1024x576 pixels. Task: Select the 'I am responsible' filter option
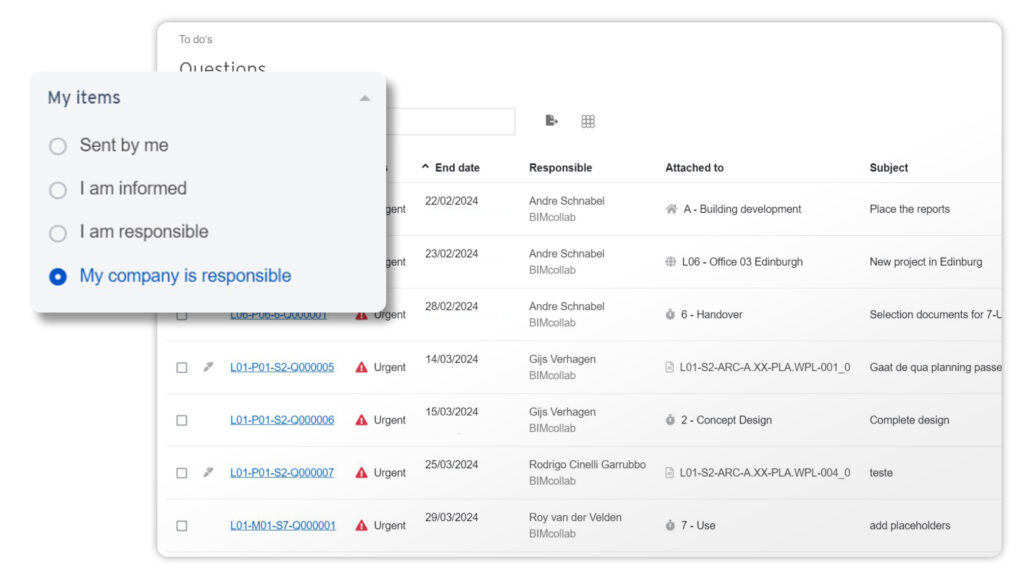tap(58, 233)
